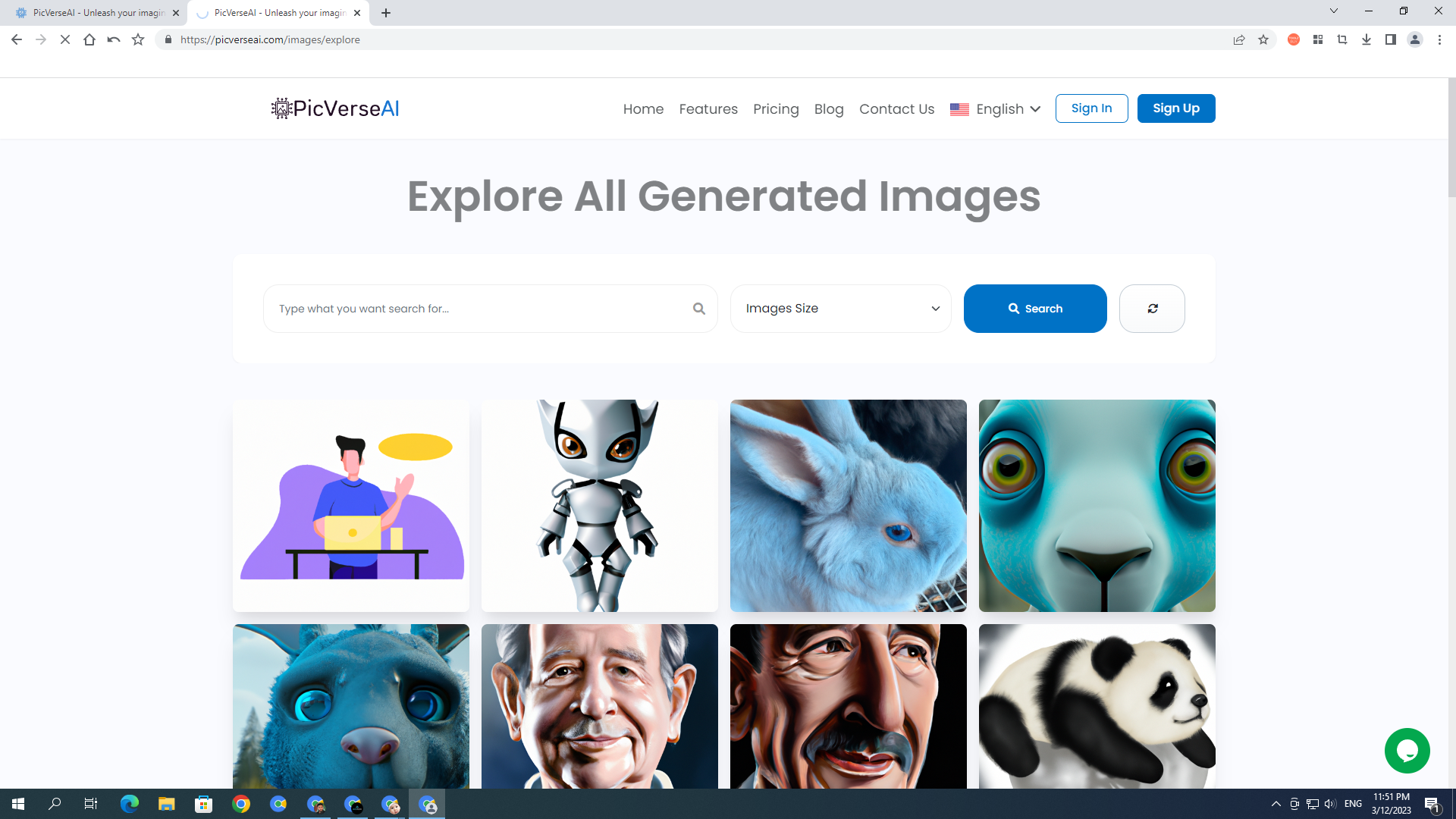The width and height of the screenshot is (1456, 819).
Task: Click the share page icon in address bar
Action: coord(1239,39)
